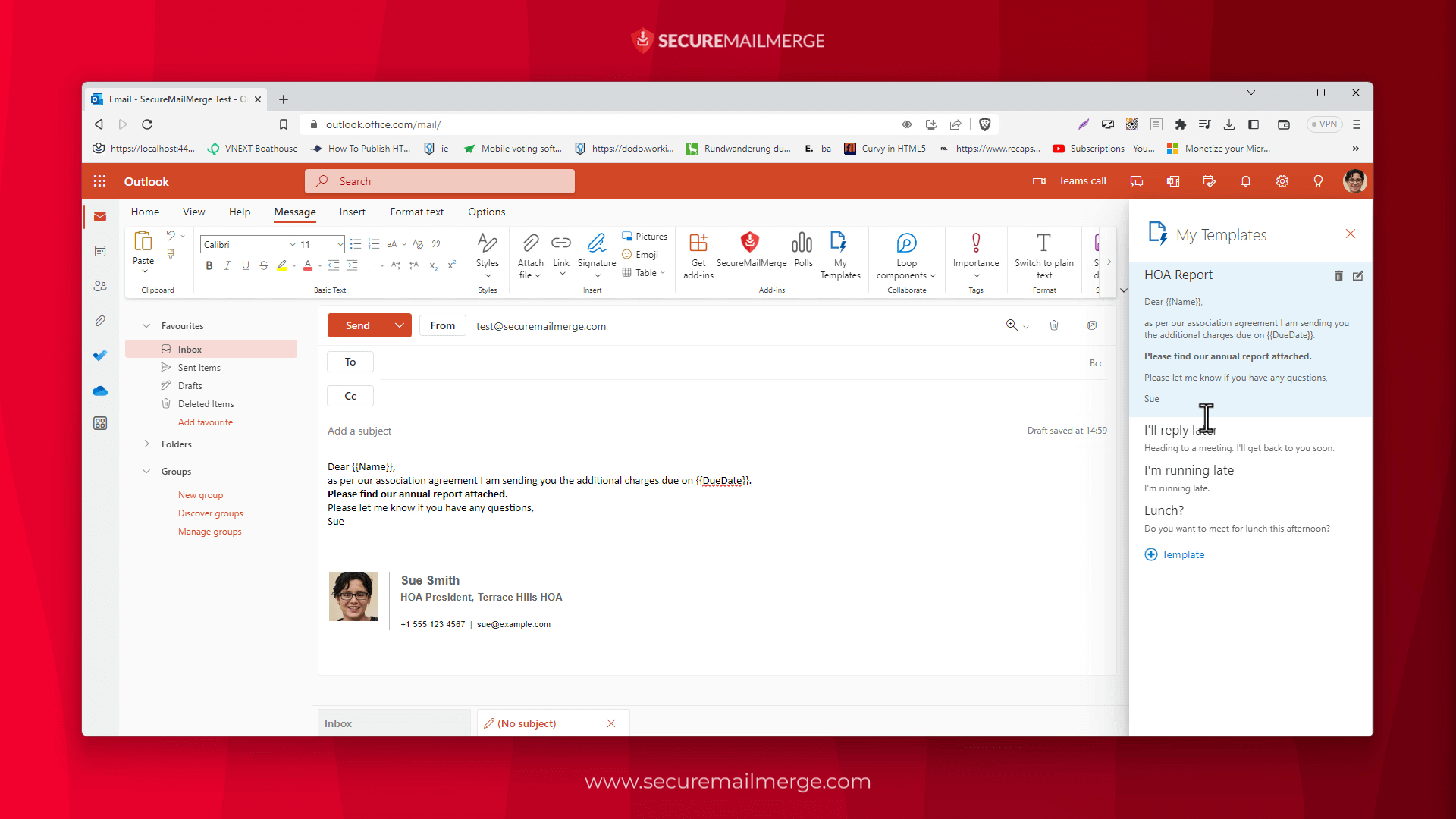1456x819 pixels.
Task: Click the Add favourite link
Action: [205, 422]
